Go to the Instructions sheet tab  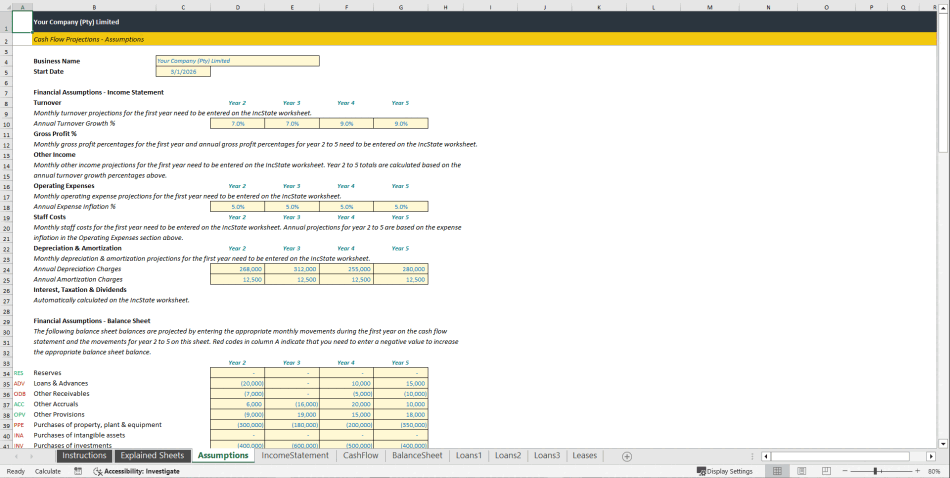tap(83, 456)
